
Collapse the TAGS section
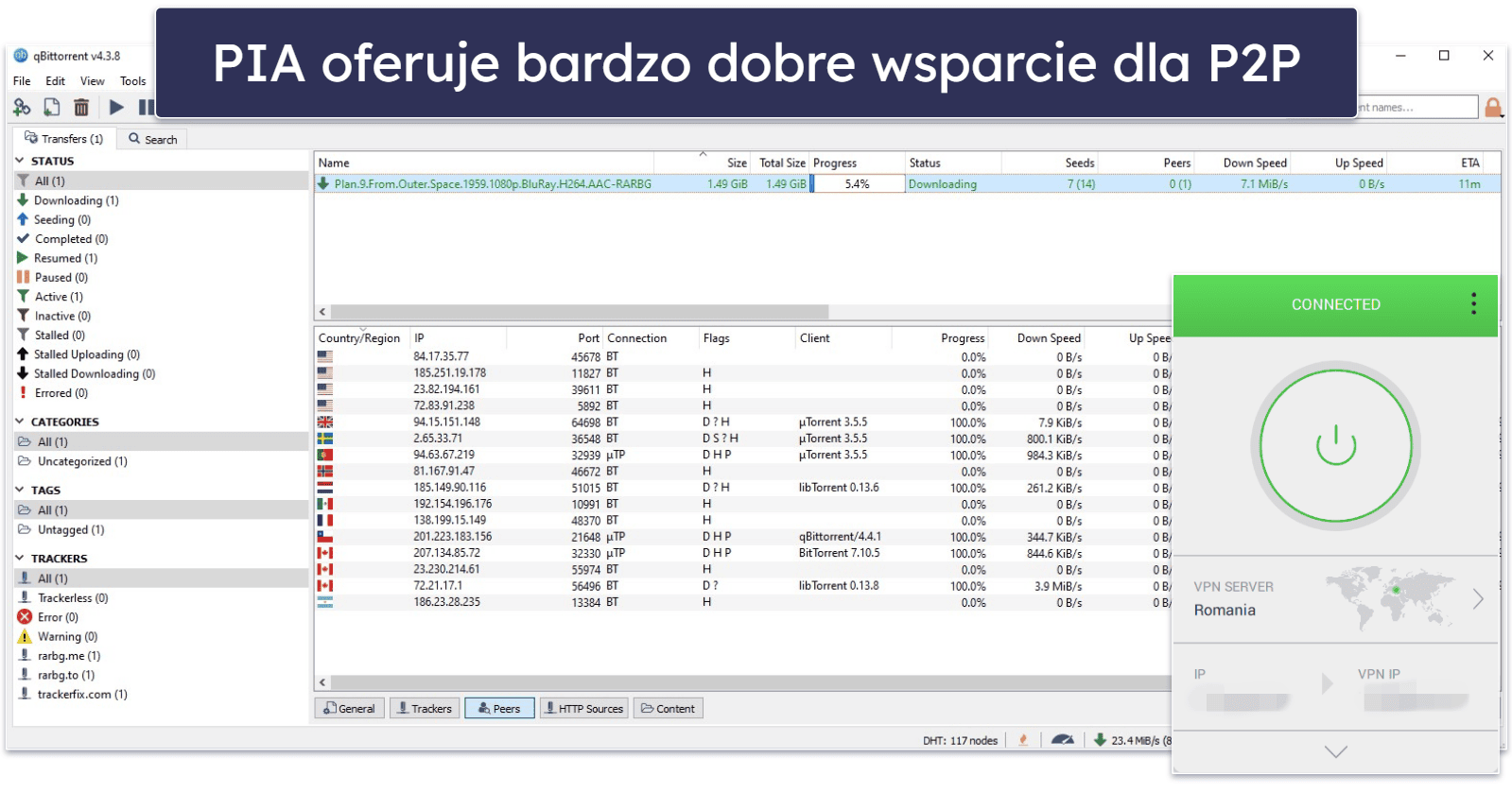(20, 490)
